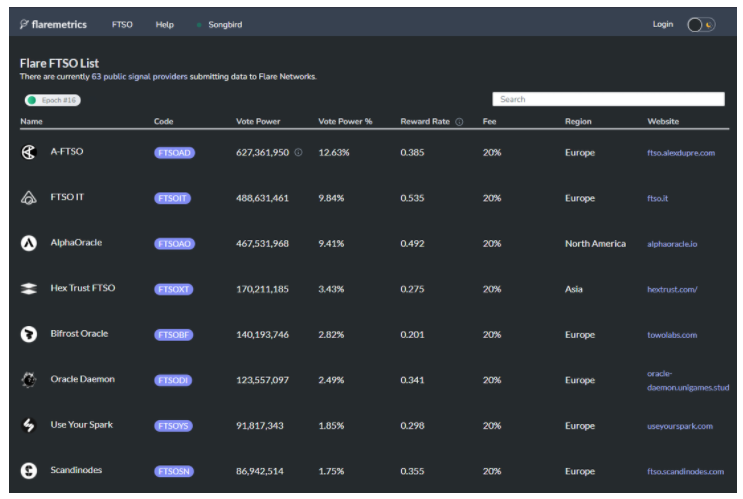The height and width of the screenshot is (499, 743).
Task: Click the Oracle Daemon logo icon
Action: point(29,379)
